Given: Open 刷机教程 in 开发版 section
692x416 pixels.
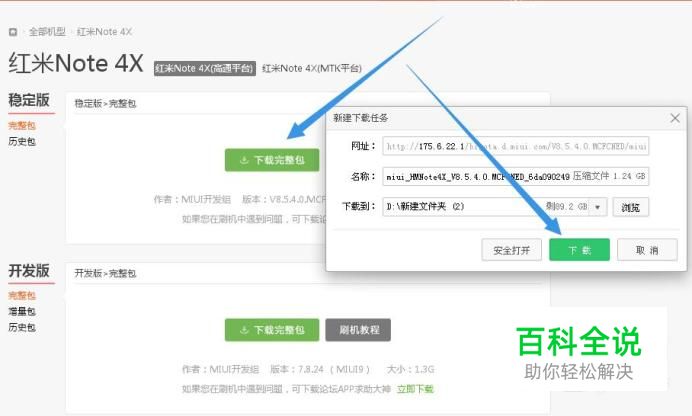Looking at the screenshot, I should point(358,330).
